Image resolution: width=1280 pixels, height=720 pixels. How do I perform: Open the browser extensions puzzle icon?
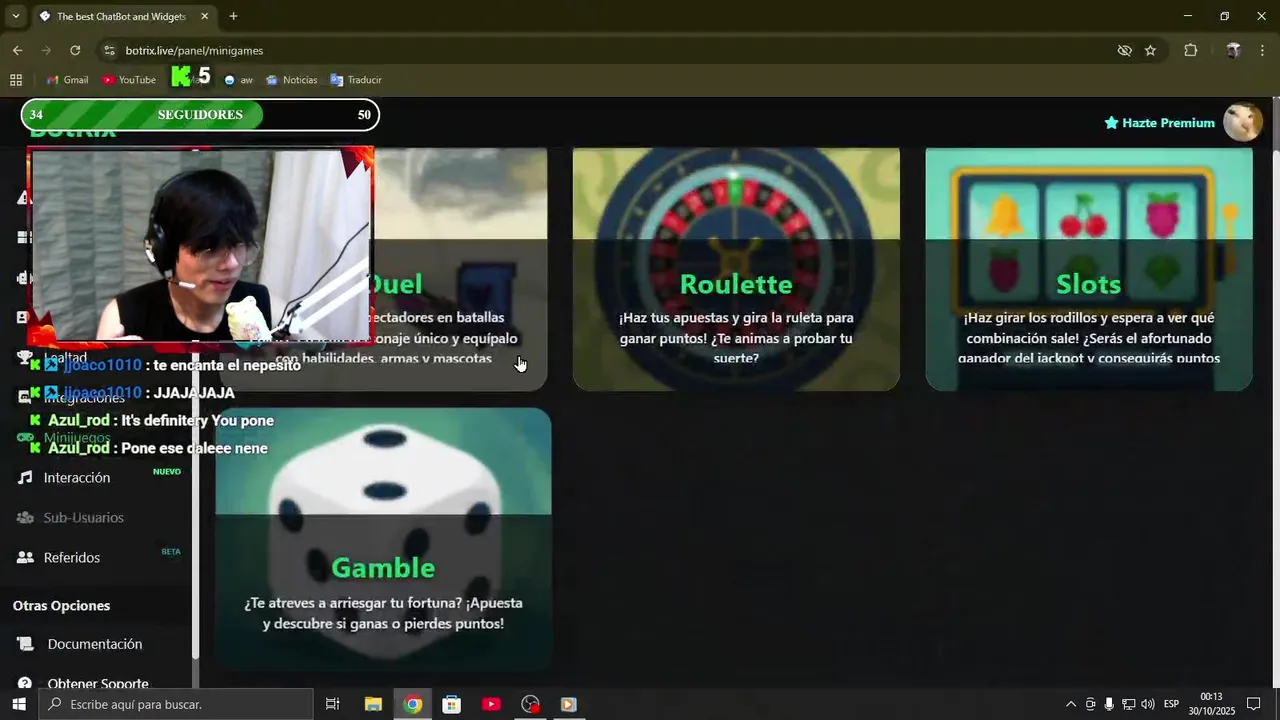[x=1190, y=50]
